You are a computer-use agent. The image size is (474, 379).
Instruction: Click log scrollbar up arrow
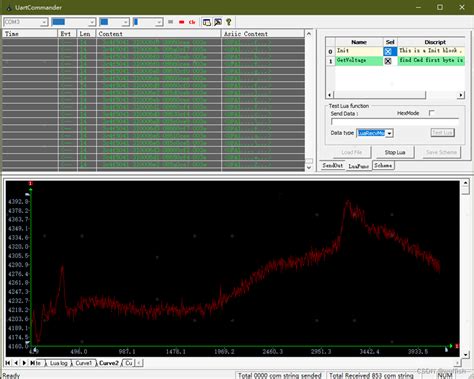(309, 34)
